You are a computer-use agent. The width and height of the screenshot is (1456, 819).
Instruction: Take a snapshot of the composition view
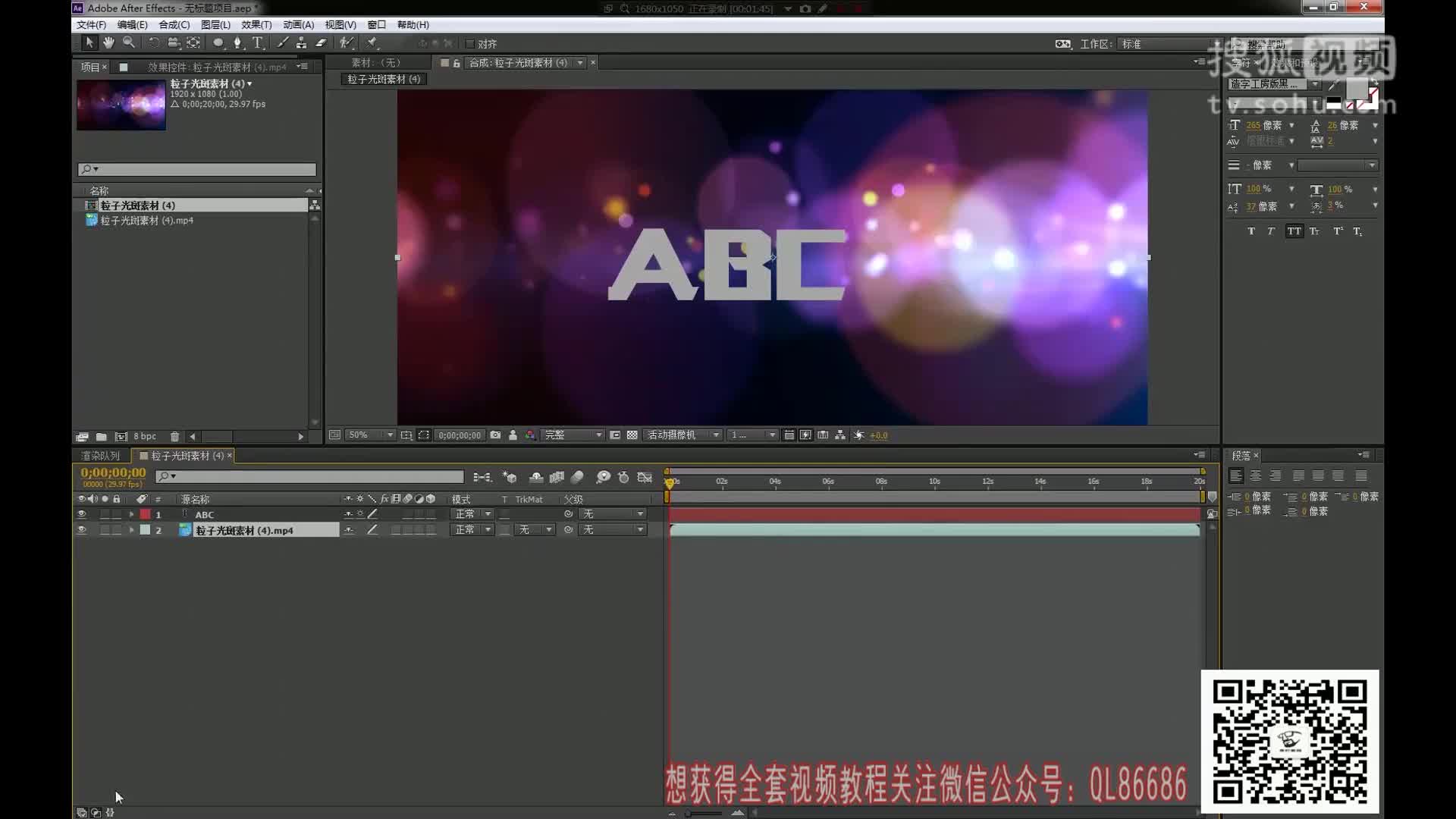494,435
